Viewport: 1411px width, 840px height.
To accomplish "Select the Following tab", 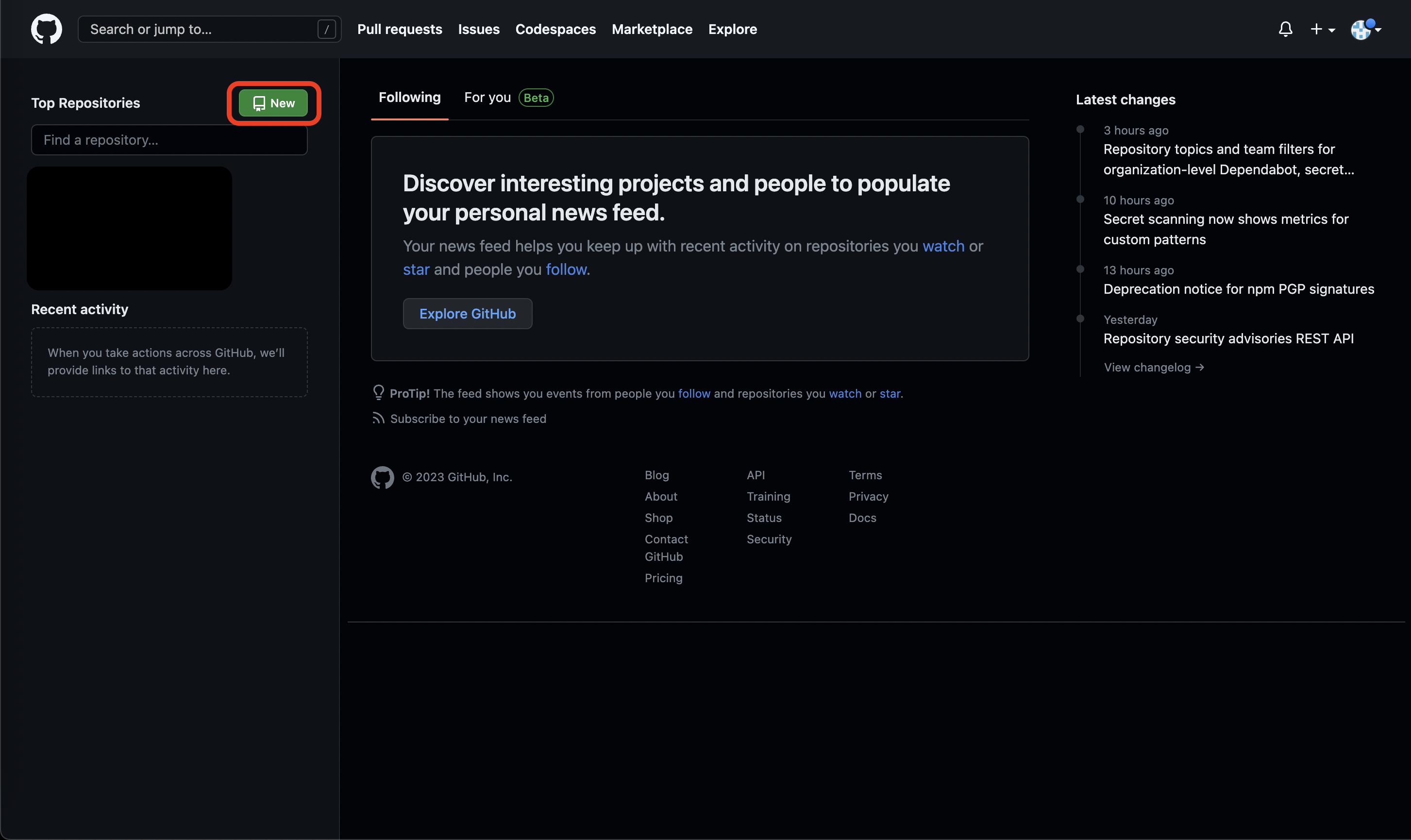I will [x=409, y=98].
